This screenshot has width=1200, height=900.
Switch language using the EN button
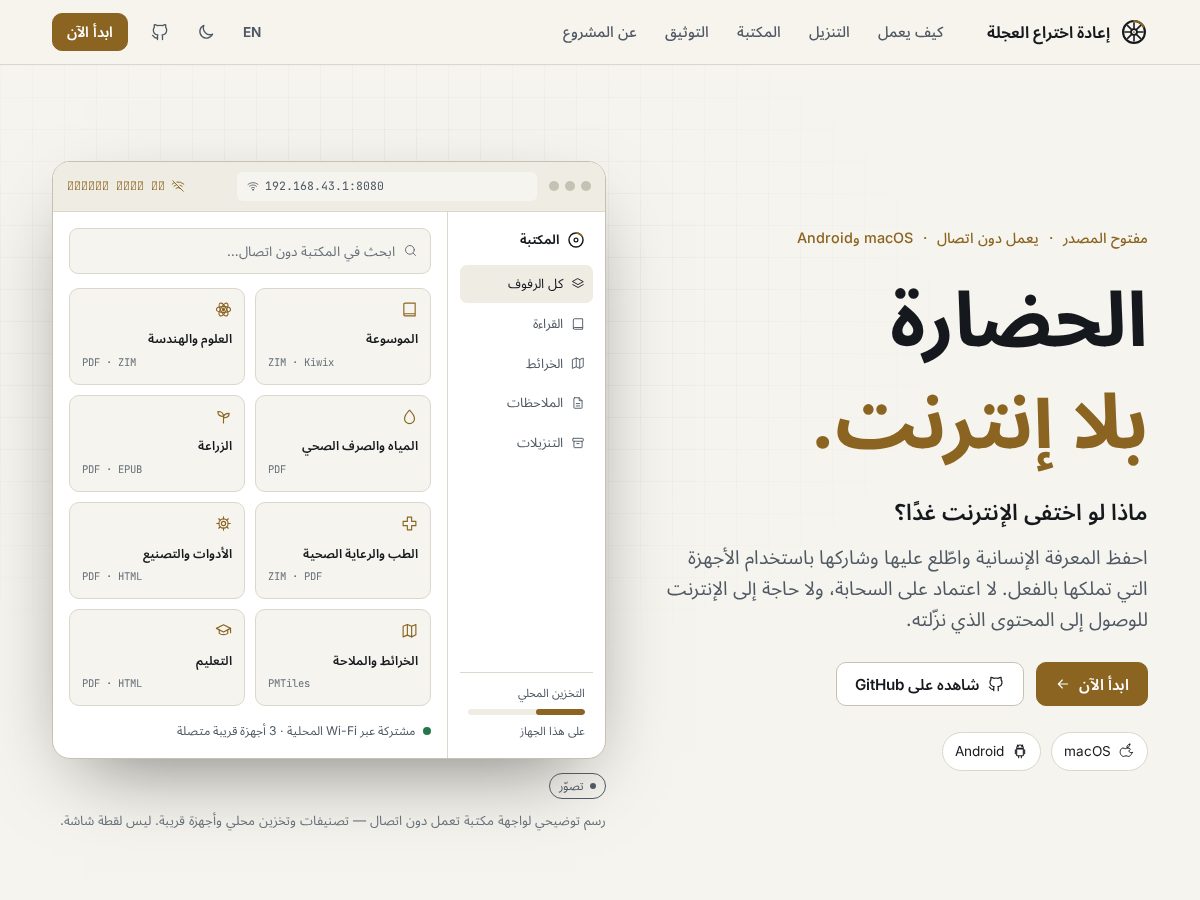(x=252, y=32)
